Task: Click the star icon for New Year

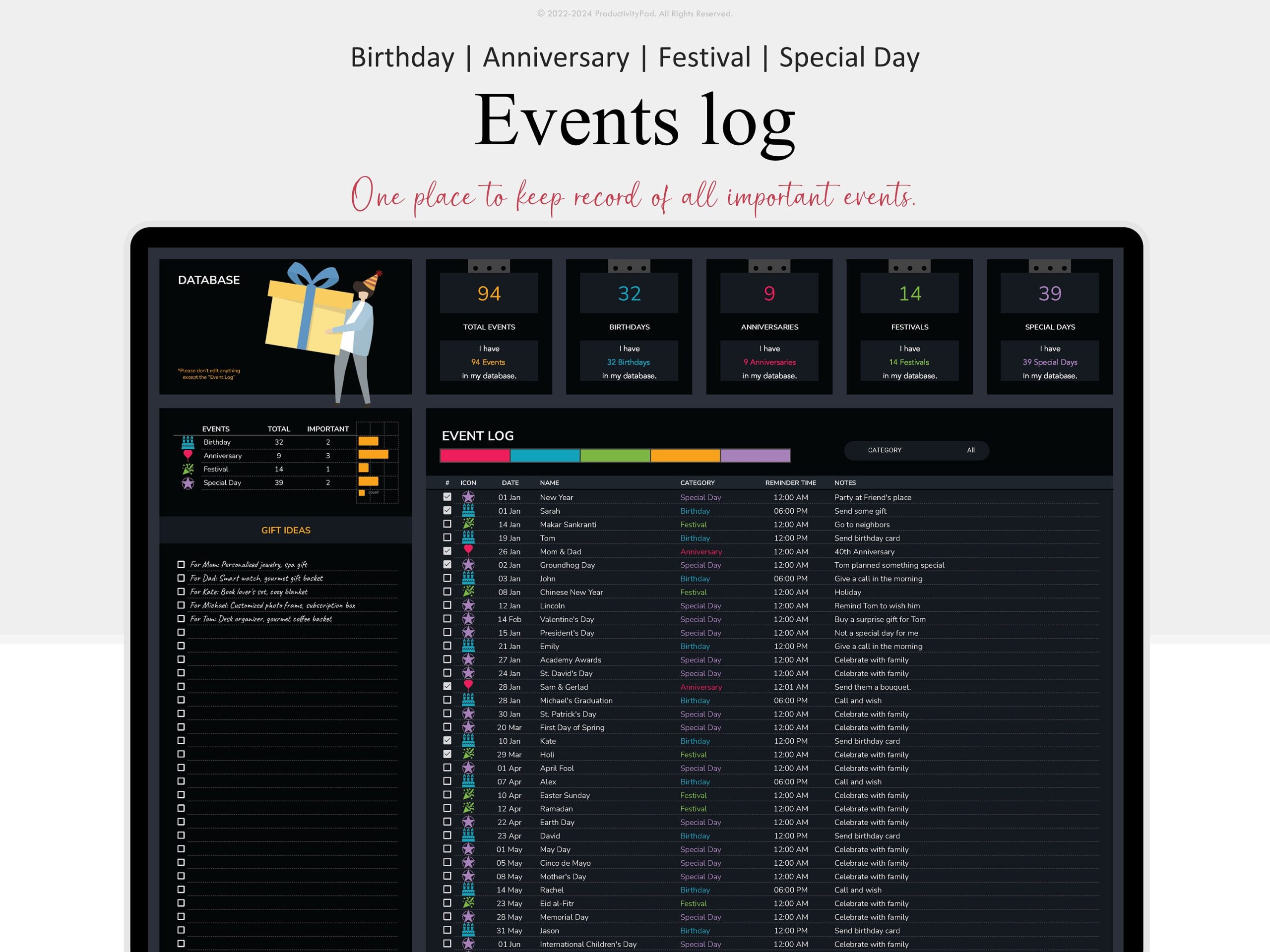Action: pyautogui.click(x=468, y=497)
